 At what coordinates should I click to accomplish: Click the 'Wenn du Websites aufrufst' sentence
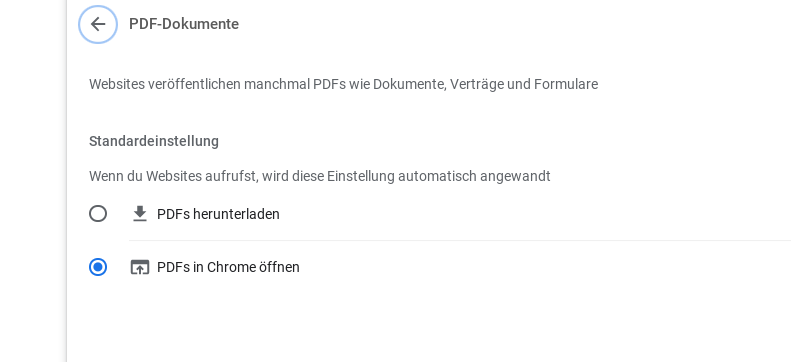point(320,176)
